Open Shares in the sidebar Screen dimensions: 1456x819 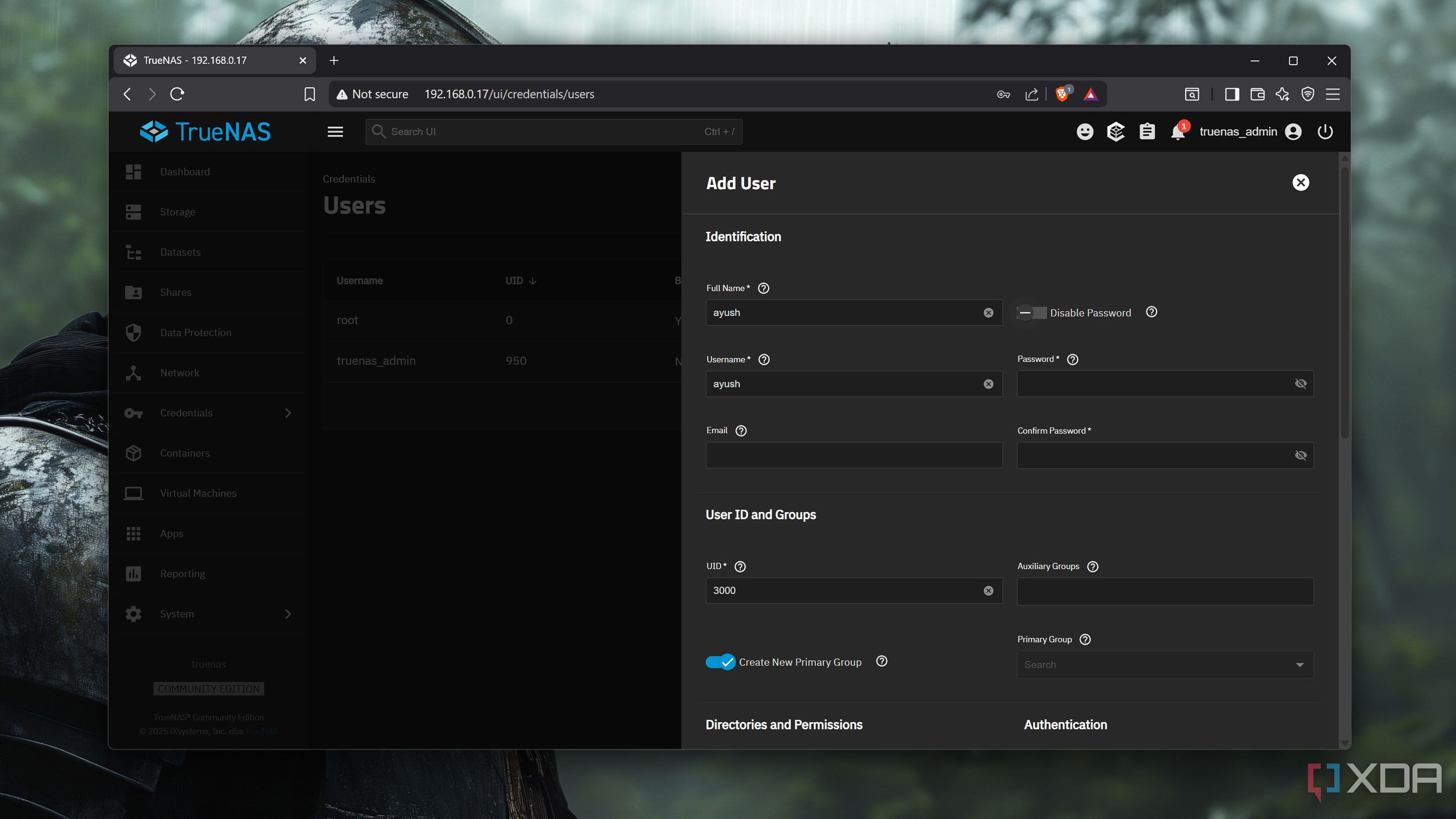(209, 292)
